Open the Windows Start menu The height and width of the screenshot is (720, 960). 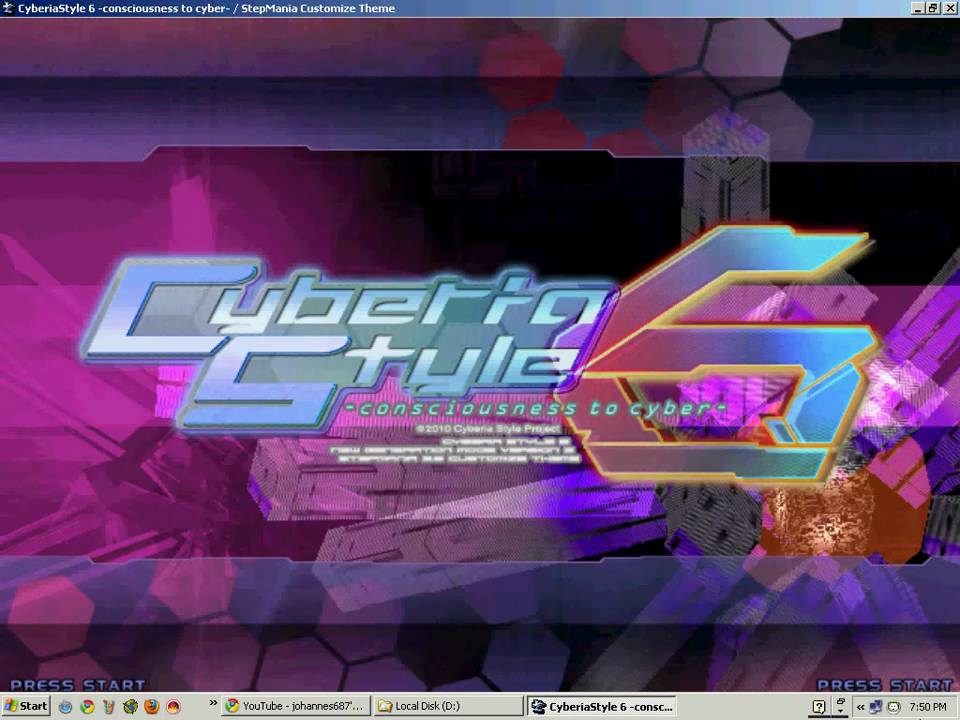(x=26, y=706)
